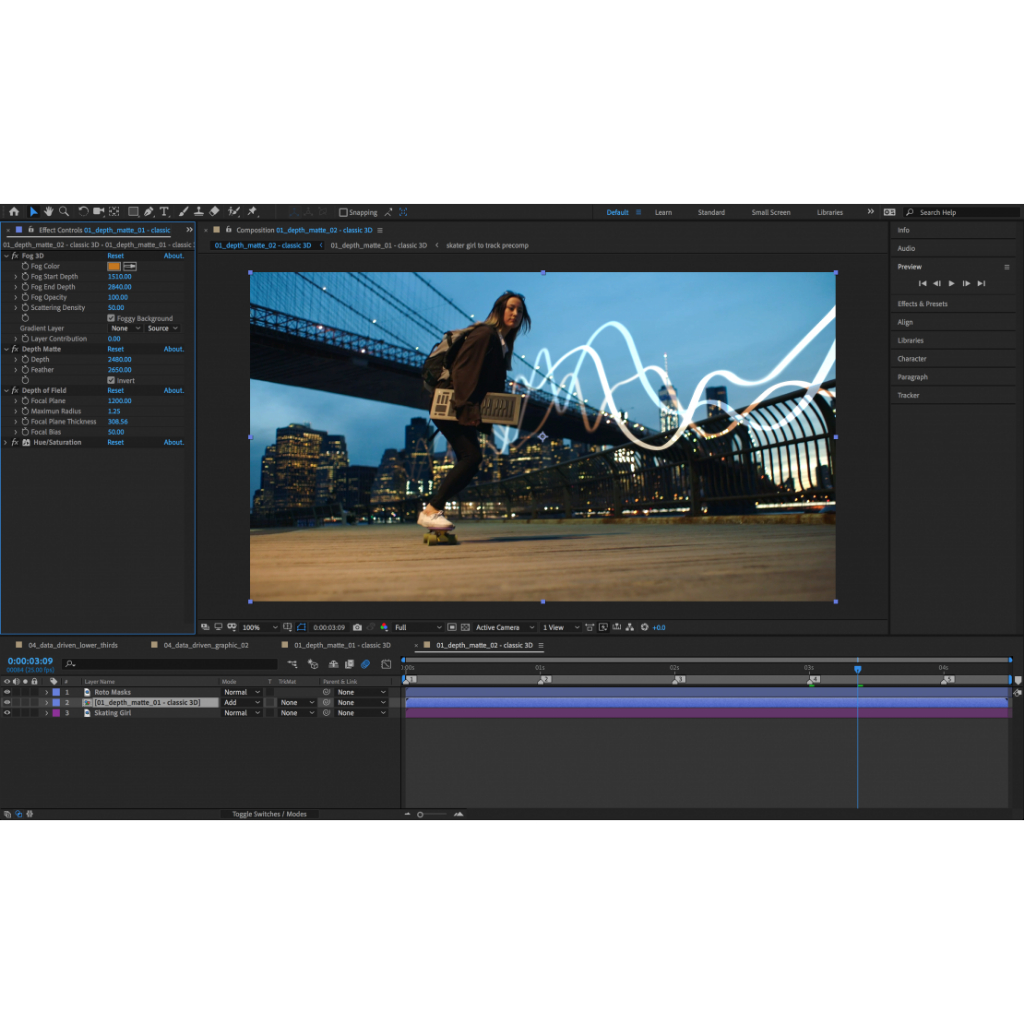Screen dimensions: 1024x1024
Task: Open the Gradient Layer None dropdown
Action: click(124, 328)
